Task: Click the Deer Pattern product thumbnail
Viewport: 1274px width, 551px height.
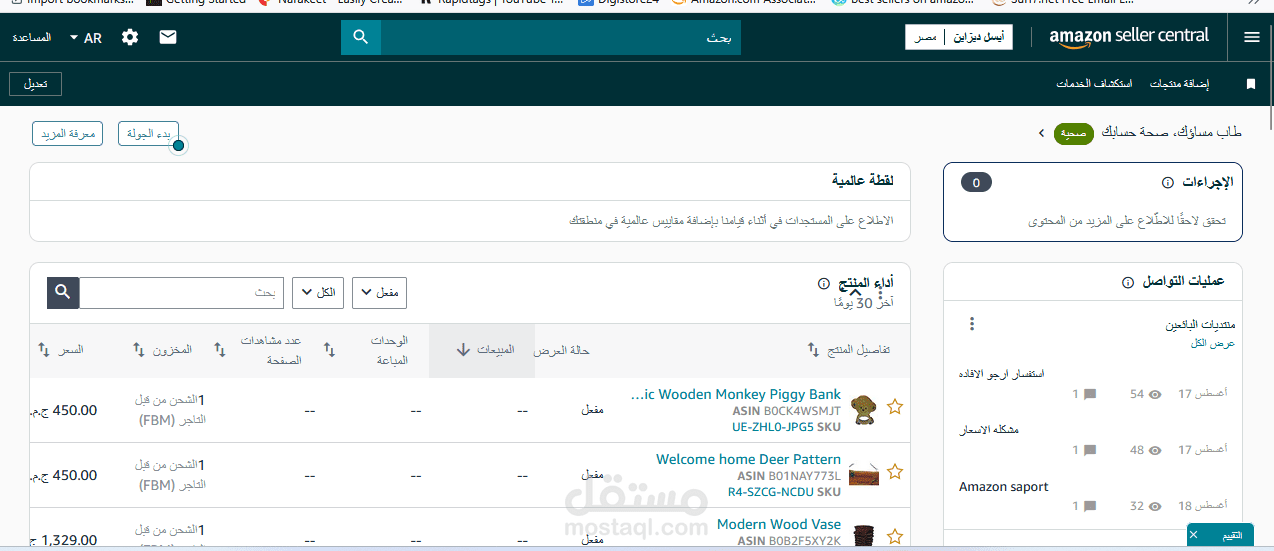Action: point(864,474)
